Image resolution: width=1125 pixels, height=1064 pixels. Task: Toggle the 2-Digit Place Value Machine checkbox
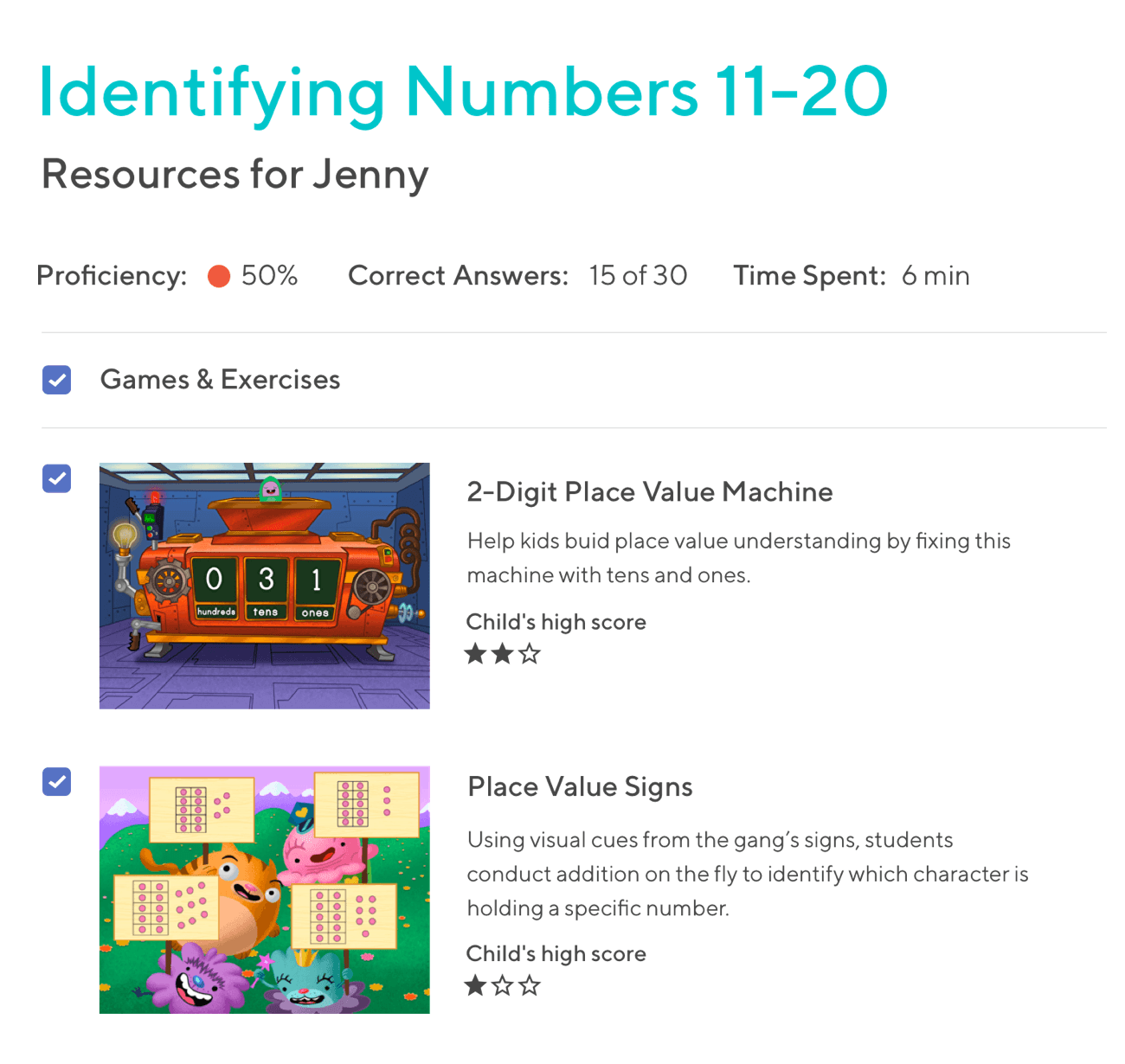(x=57, y=478)
